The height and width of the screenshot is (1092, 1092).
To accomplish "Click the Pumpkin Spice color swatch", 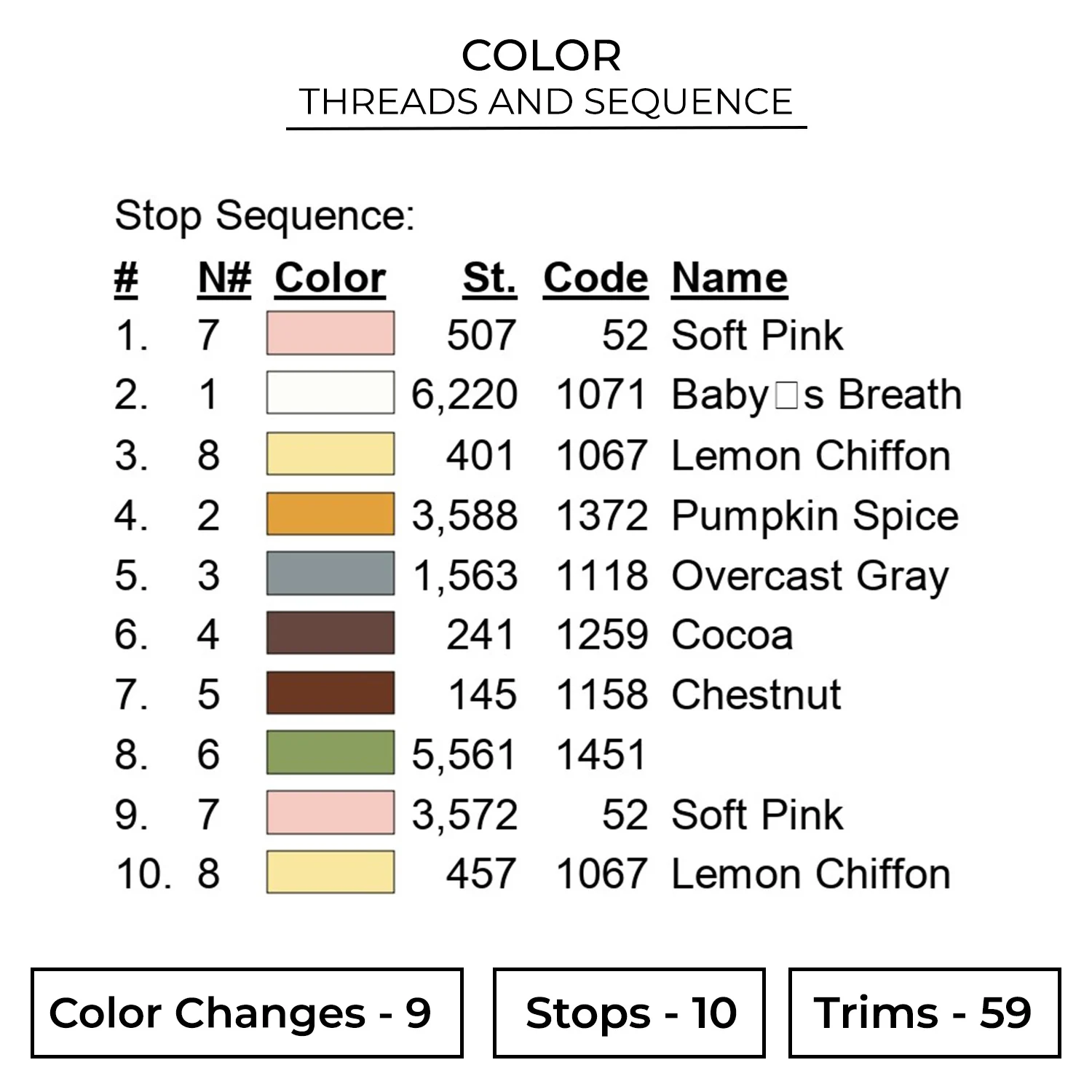I will tap(331, 515).
